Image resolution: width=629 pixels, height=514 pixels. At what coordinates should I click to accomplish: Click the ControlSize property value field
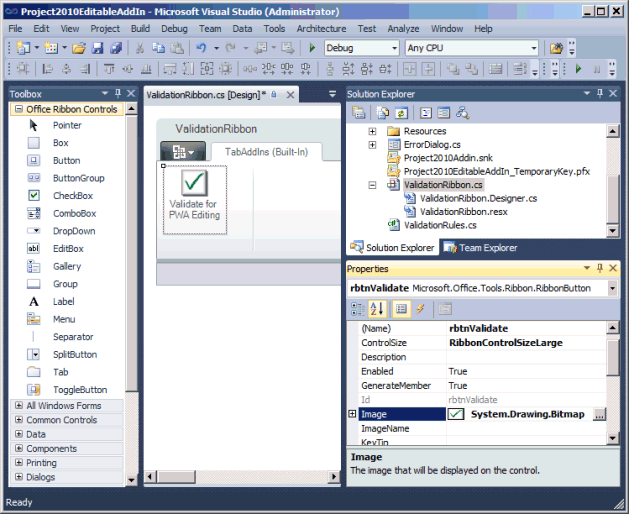pos(526,343)
